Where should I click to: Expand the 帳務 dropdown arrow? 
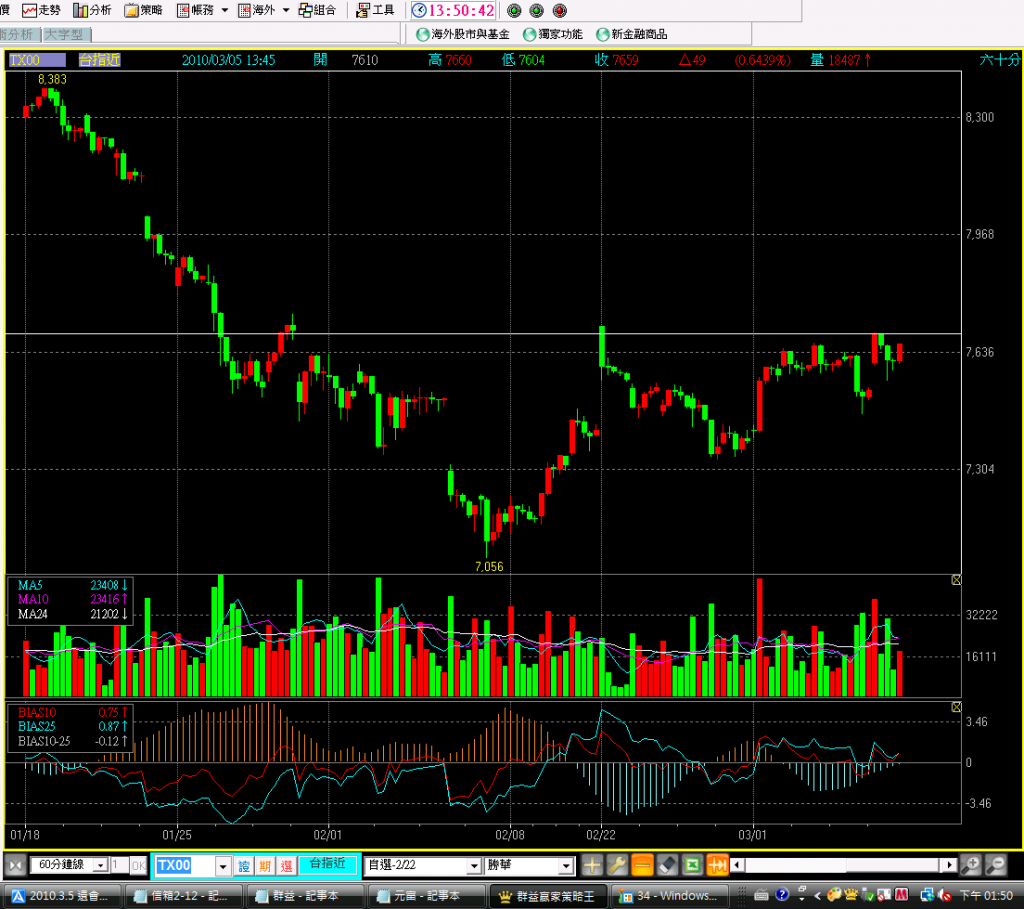(225, 10)
